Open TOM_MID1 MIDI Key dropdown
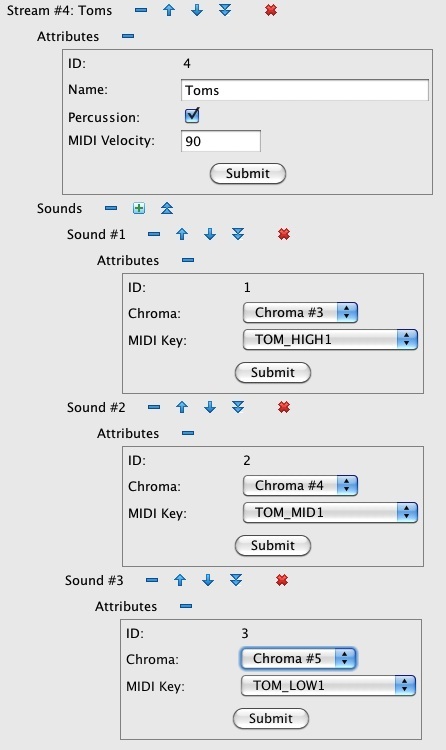 pyautogui.click(x=330, y=513)
